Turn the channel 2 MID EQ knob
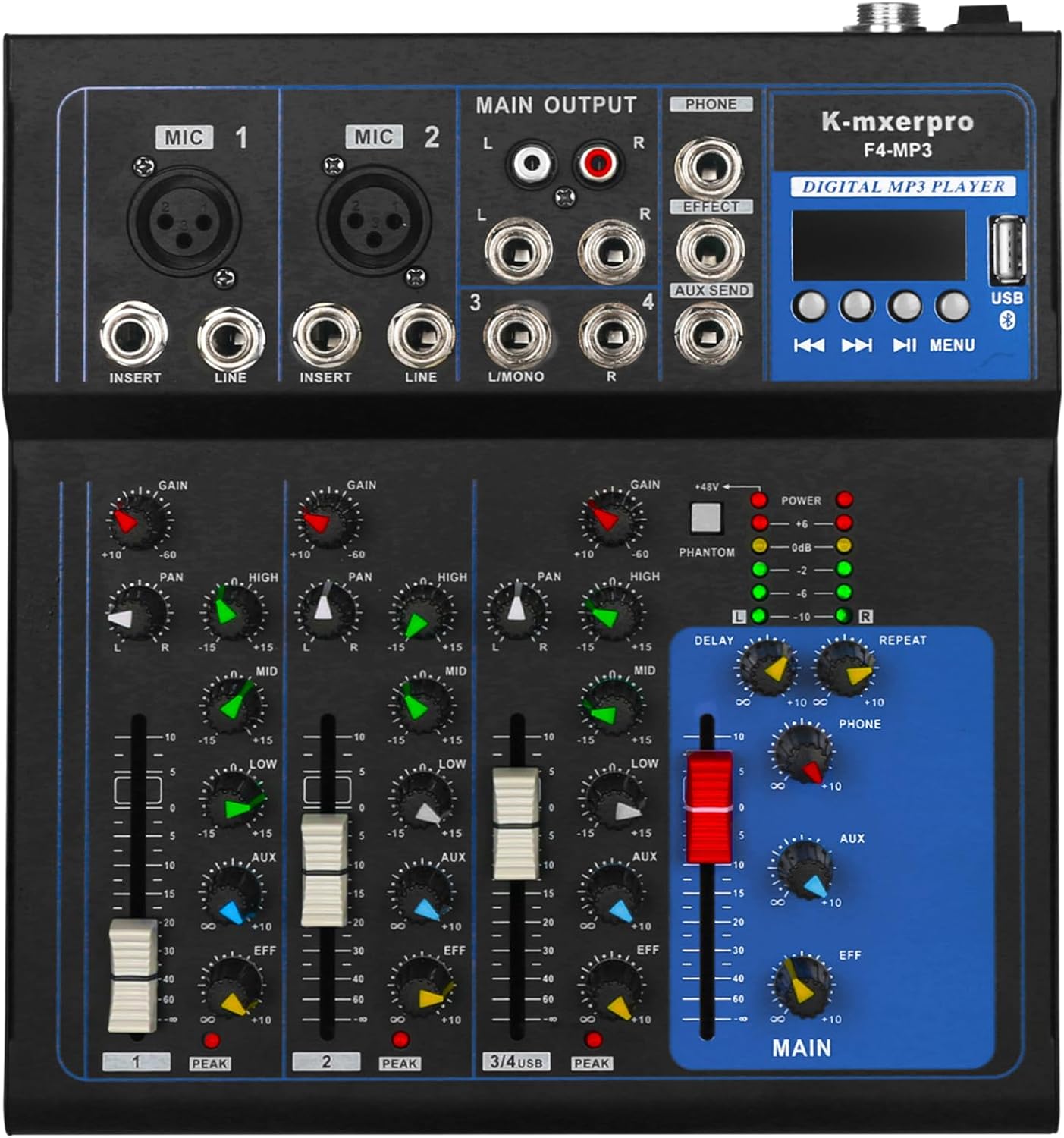 [x=423, y=706]
